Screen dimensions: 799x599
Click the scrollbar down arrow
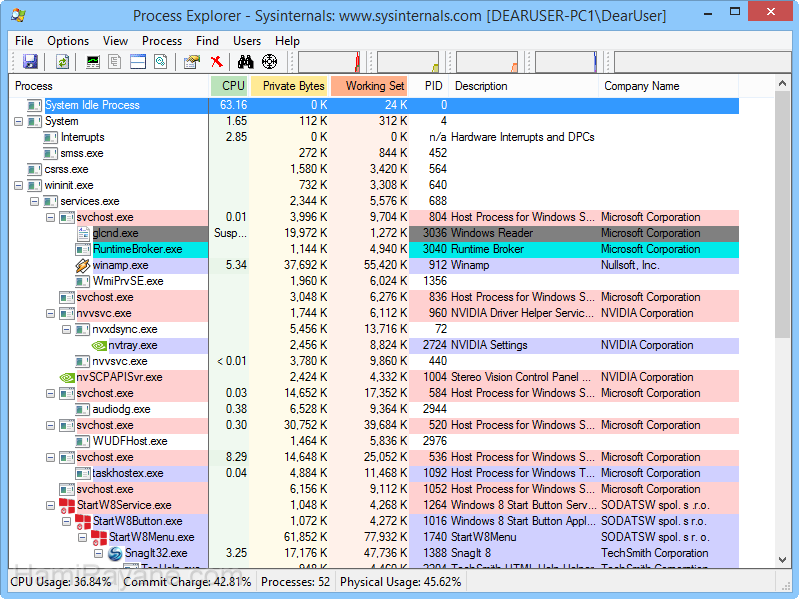click(x=782, y=560)
